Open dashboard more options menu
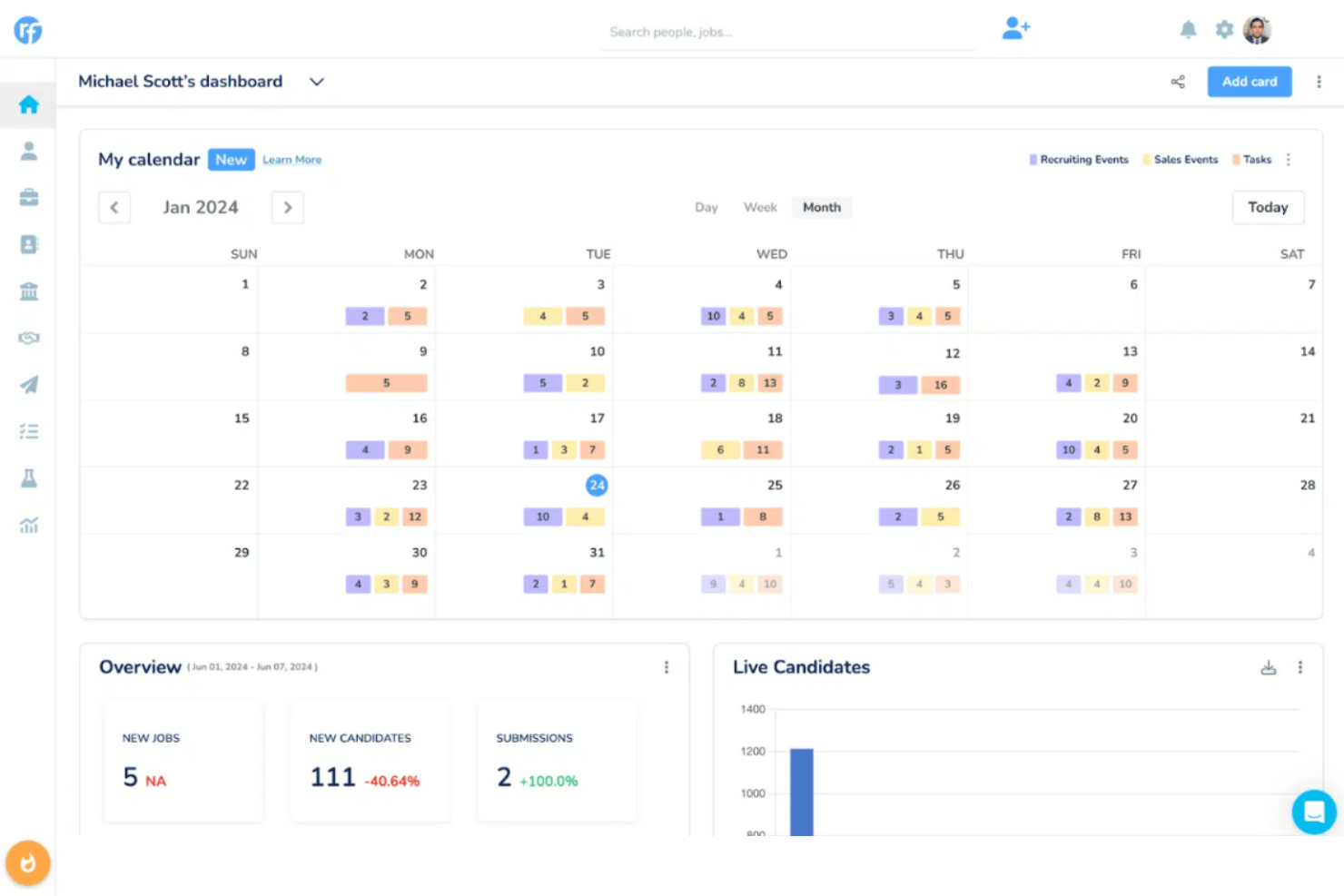The height and width of the screenshot is (896, 1344). (x=1319, y=82)
